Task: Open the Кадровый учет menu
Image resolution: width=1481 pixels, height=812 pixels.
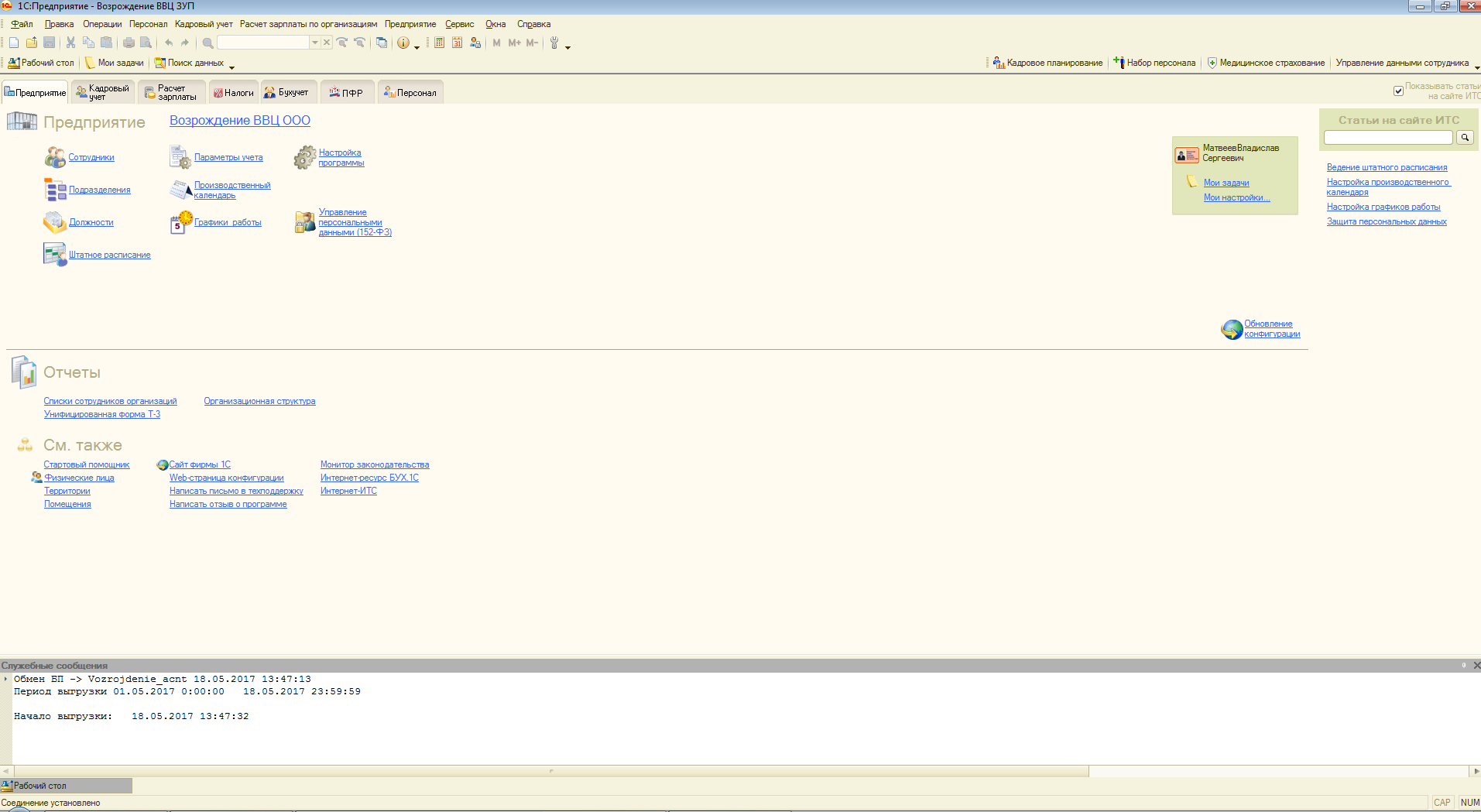Action: coord(204,24)
